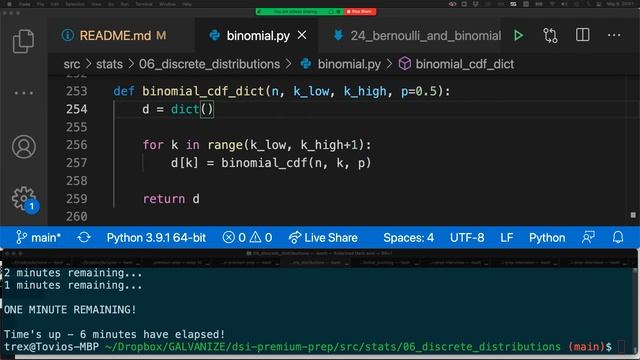Image resolution: width=640 pixels, height=360 pixels.
Task: Synchronize changes from the status bar
Action: point(84,238)
